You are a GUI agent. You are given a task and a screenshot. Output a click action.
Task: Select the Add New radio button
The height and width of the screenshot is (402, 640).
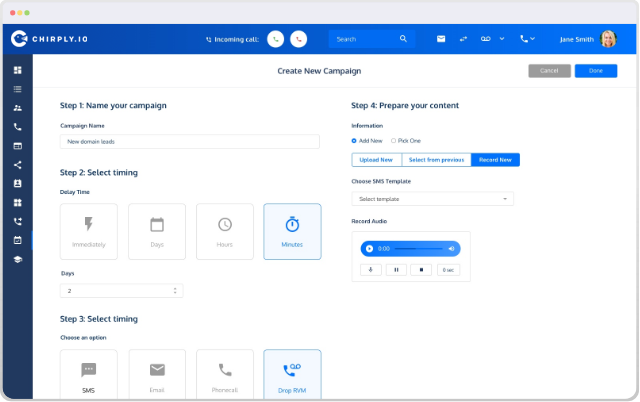coord(354,141)
